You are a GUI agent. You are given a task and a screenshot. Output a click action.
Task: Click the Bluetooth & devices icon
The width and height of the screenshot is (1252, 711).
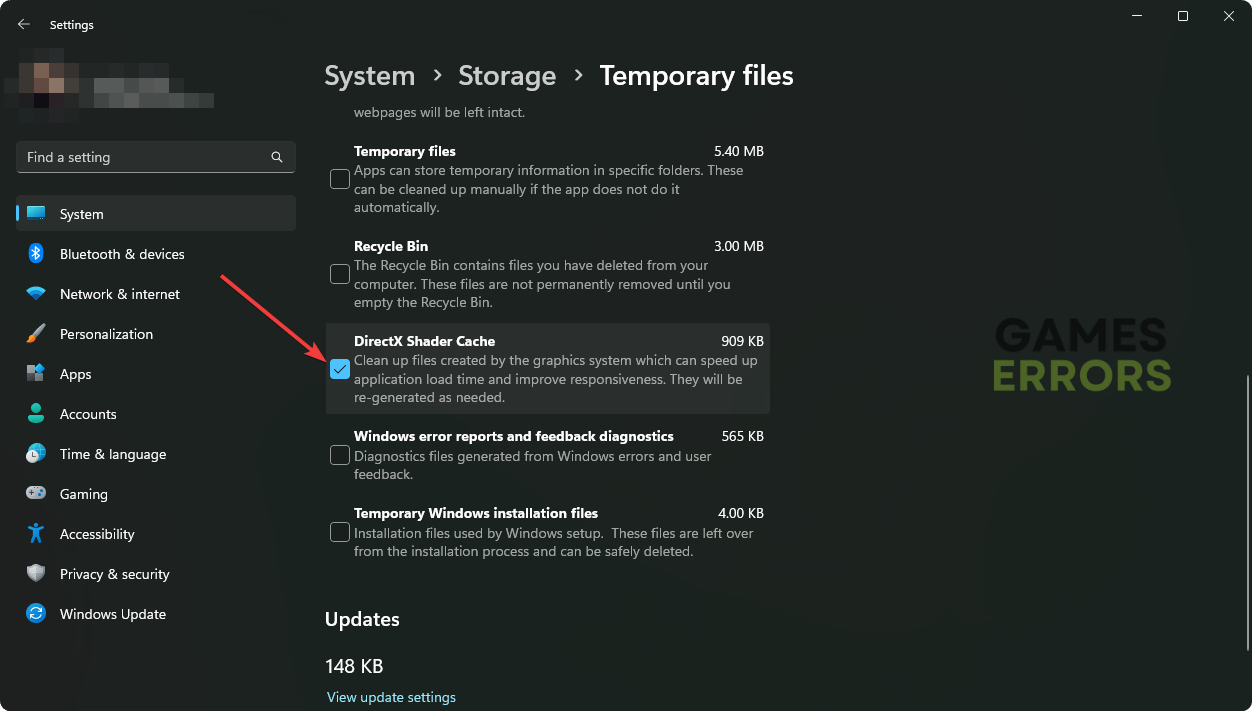click(x=36, y=254)
